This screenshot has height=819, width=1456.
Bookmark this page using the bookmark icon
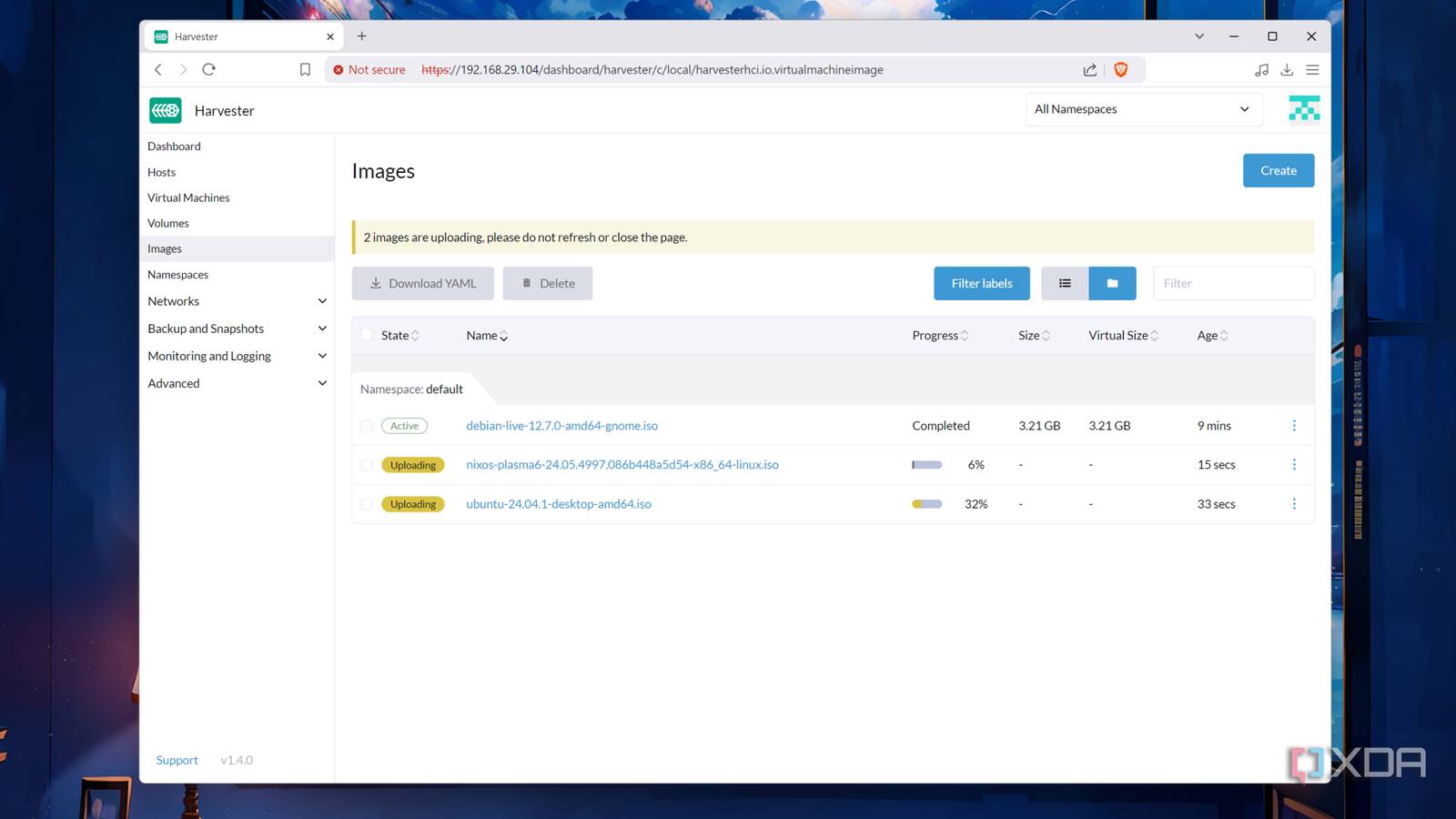[x=305, y=70]
